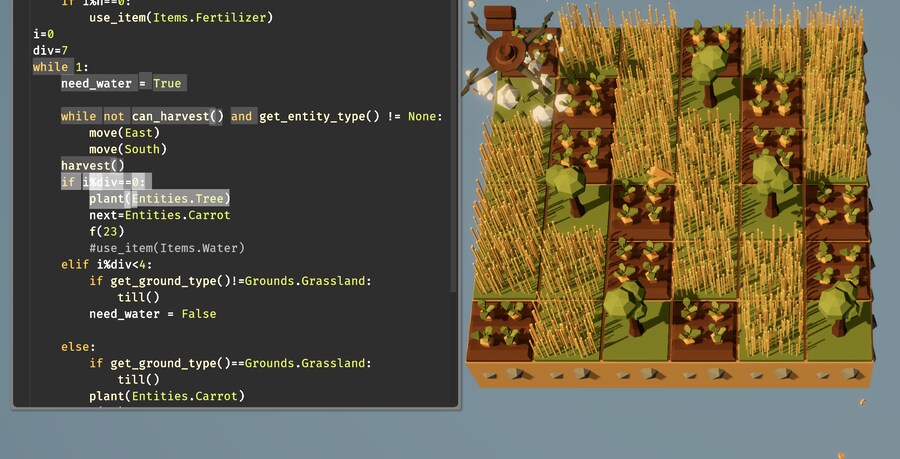Place cursor on the 'move(South)' line
The width and height of the screenshot is (900, 459).
pos(127,149)
